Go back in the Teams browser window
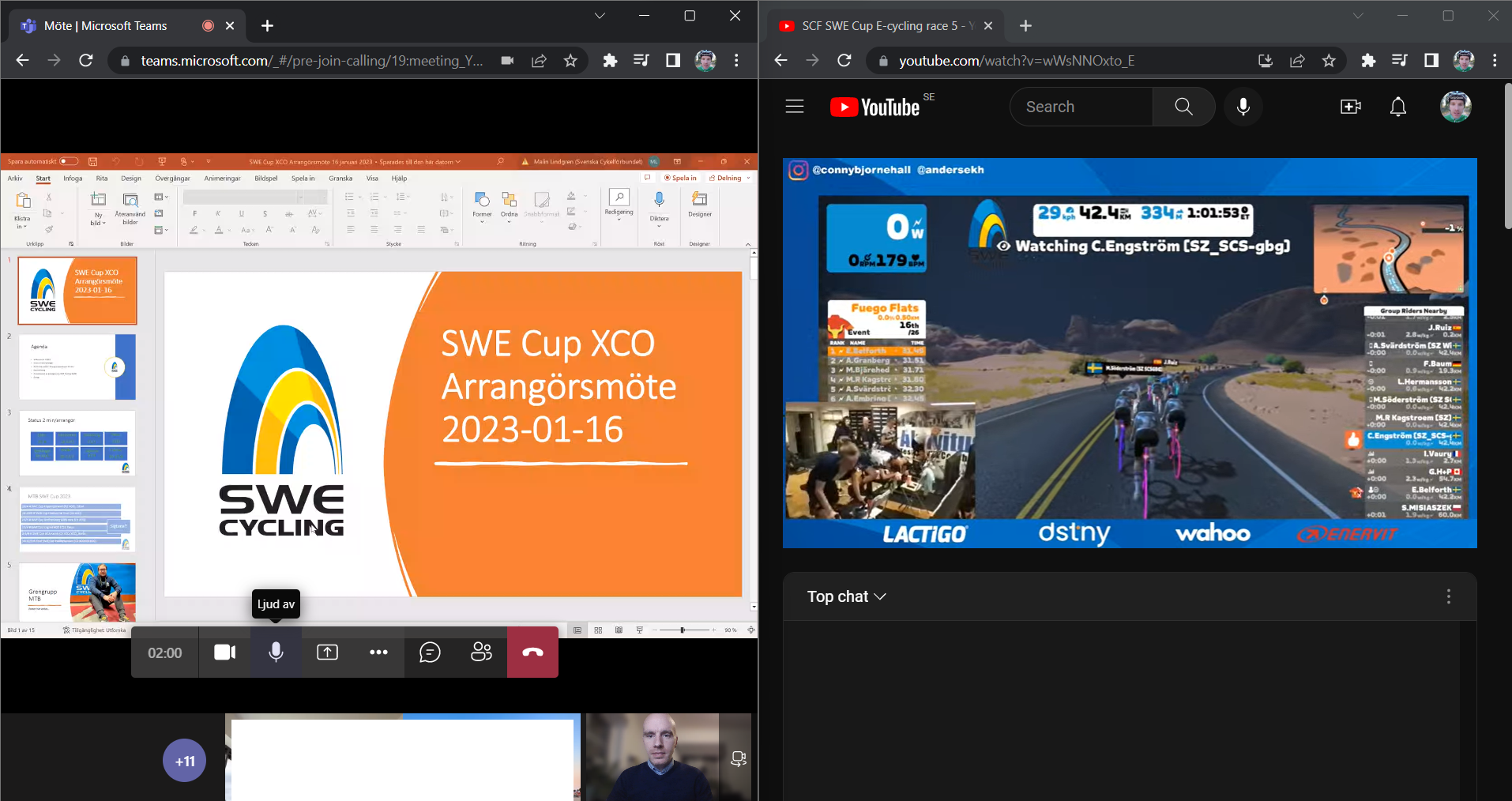1512x801 pixels. 22,61
